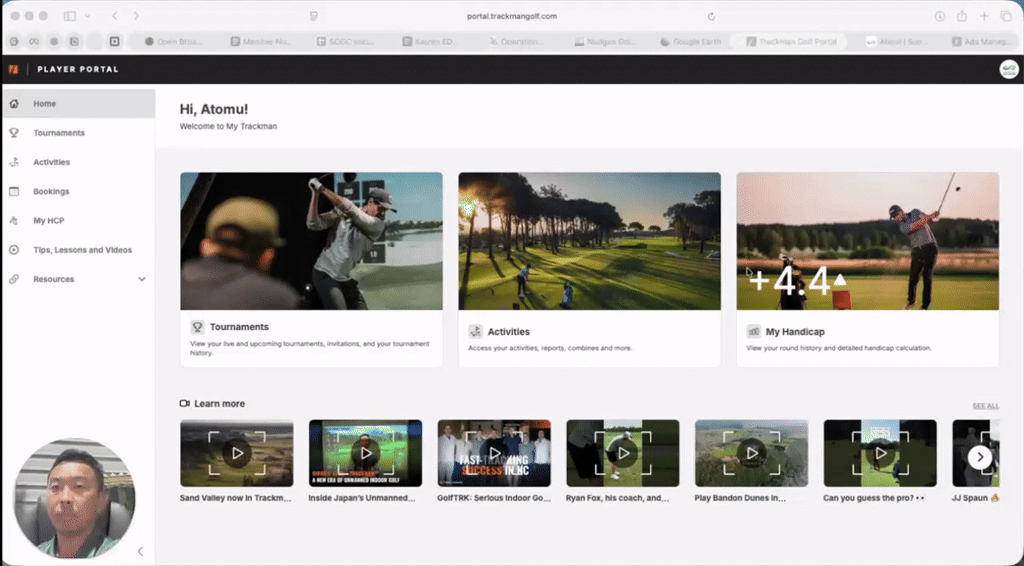Click the Tournaments trophy icon in sidebar
Viewport: 1024px width, 566px height.
[14, 133]
